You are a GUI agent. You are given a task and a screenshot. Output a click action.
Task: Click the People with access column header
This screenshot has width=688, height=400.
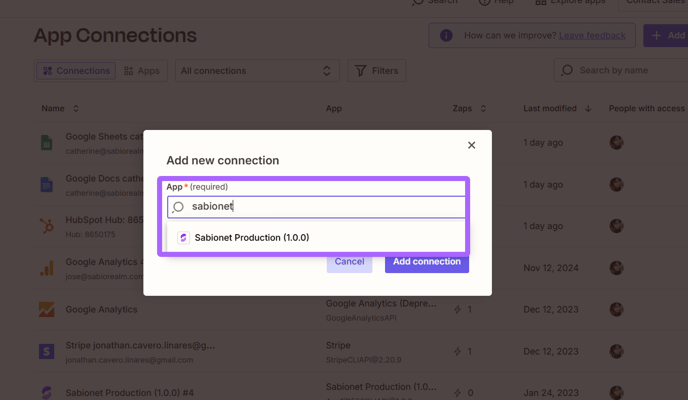point(646,108)
